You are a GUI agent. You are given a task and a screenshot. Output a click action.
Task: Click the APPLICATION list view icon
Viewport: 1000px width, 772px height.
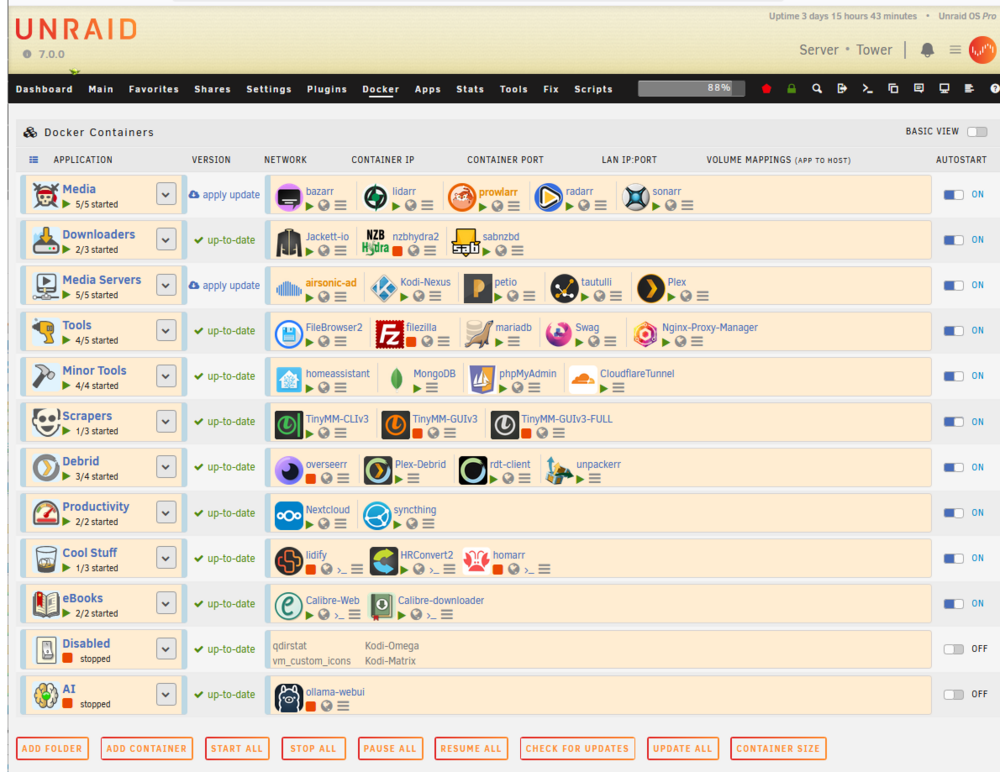tap(34, 160)
